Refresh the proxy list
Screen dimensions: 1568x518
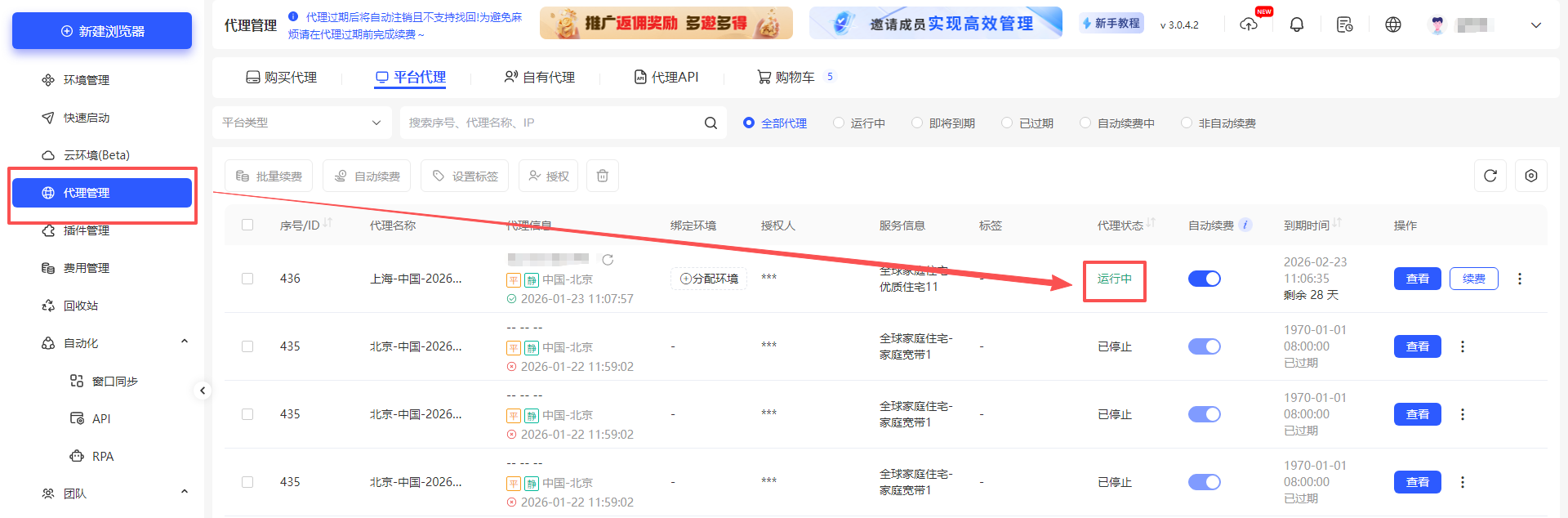(x=1490, y=176)
